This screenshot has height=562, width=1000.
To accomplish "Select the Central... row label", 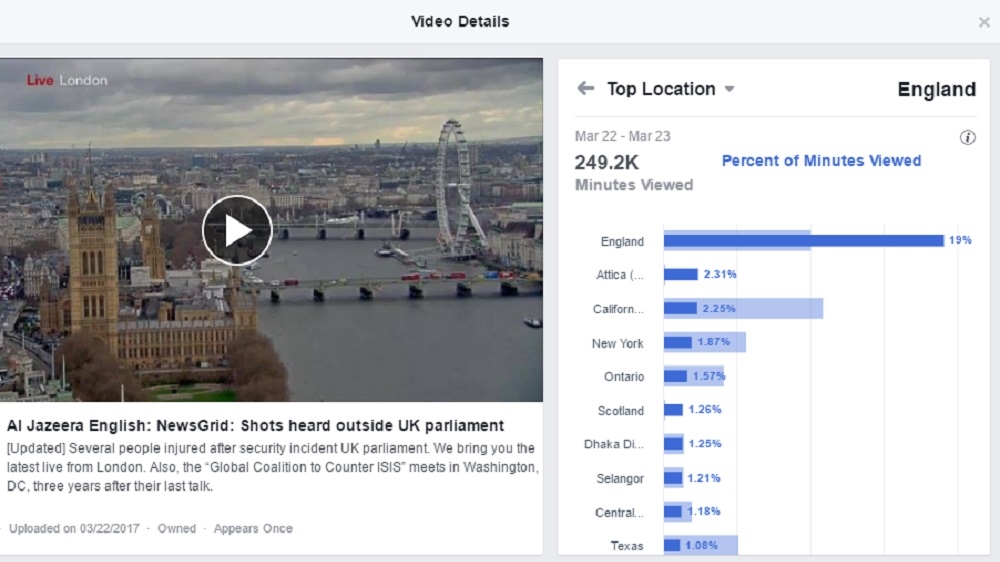I will point(619,512).
